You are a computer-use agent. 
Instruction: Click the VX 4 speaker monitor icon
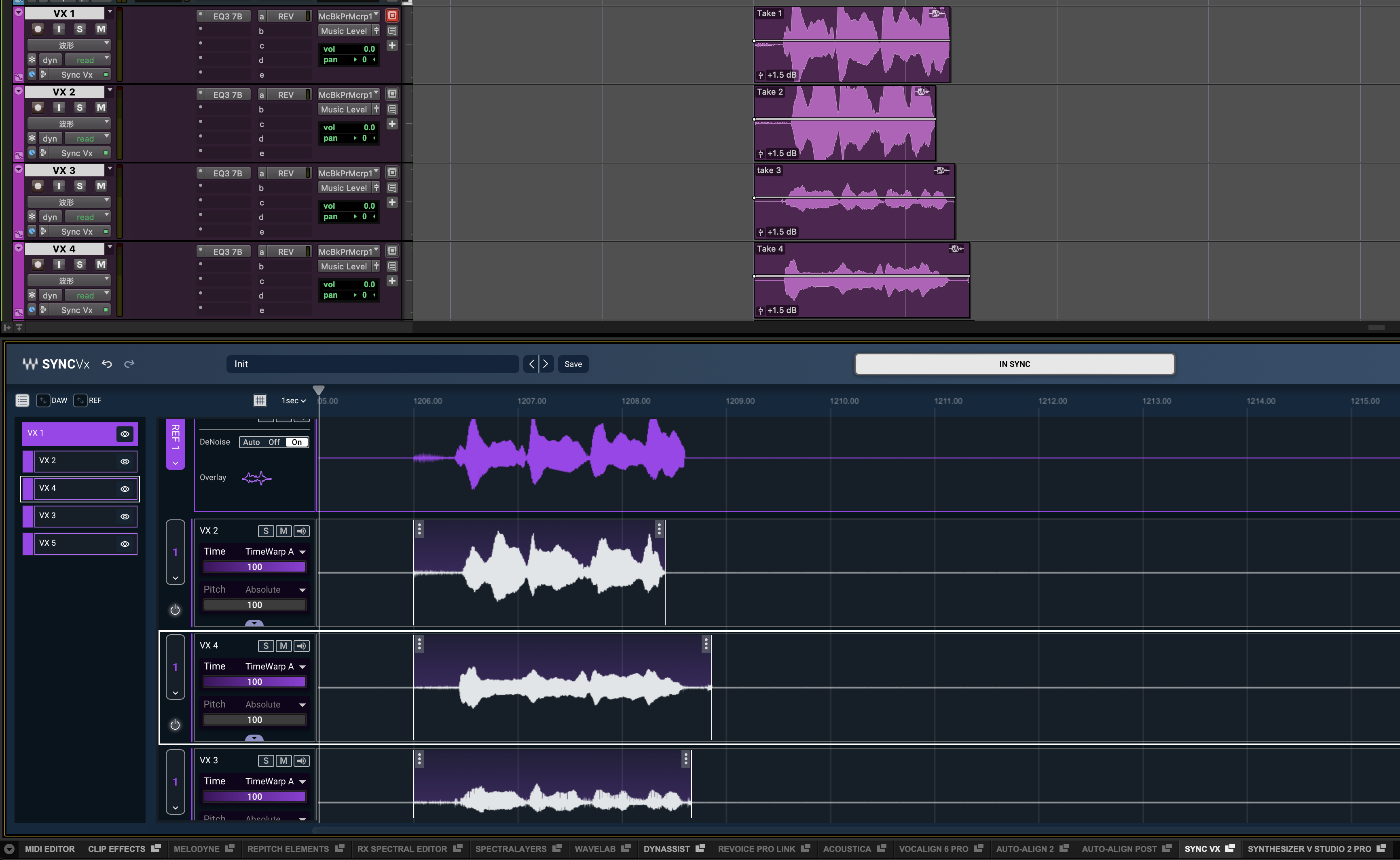coord(301,646)
